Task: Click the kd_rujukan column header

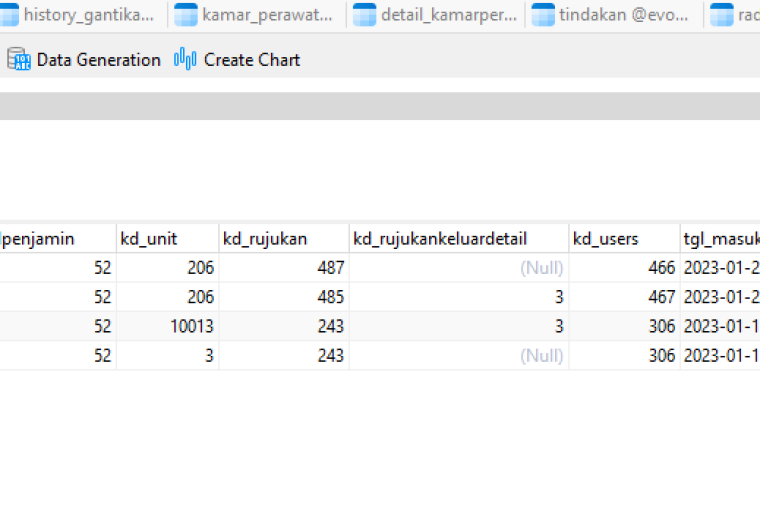Action: coord(284,239)
